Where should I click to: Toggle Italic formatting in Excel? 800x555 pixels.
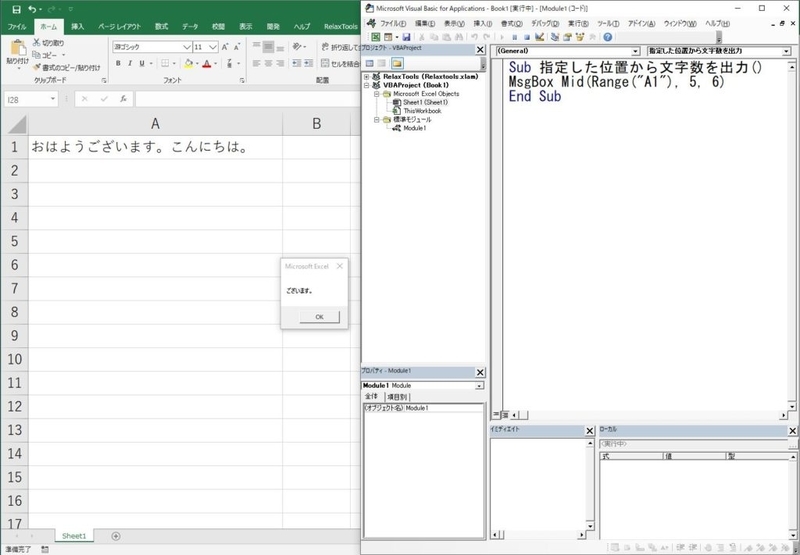(x=130, y=63)
